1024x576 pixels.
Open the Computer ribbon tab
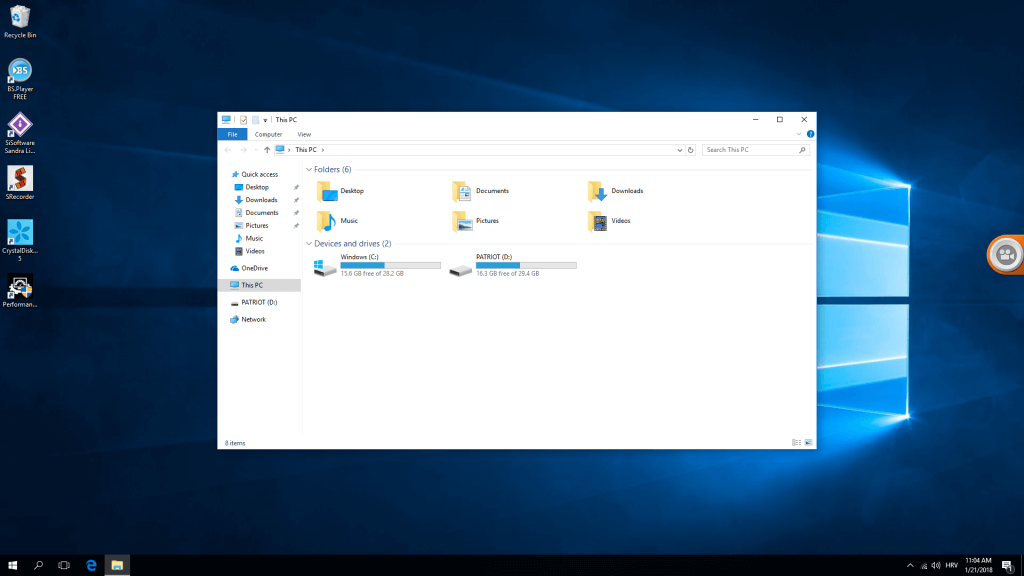pyautogui.click(x=268, y=134)
